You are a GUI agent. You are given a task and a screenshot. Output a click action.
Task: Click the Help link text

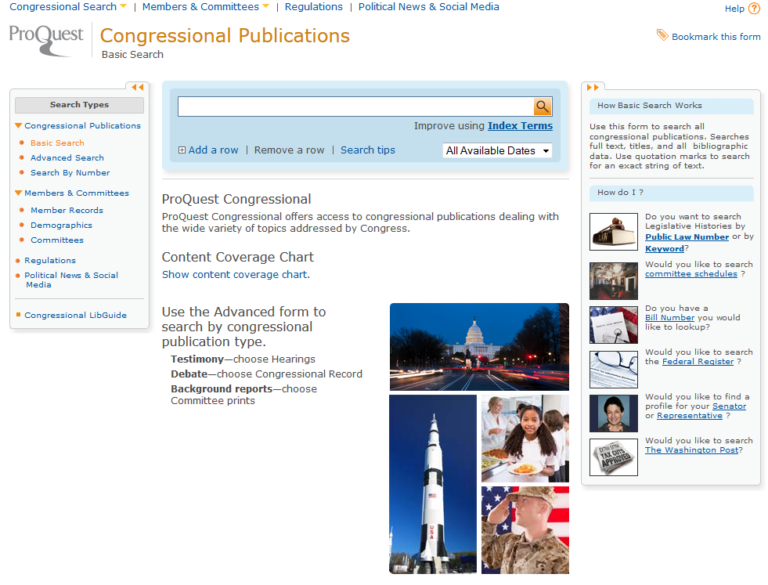(734, 9)
